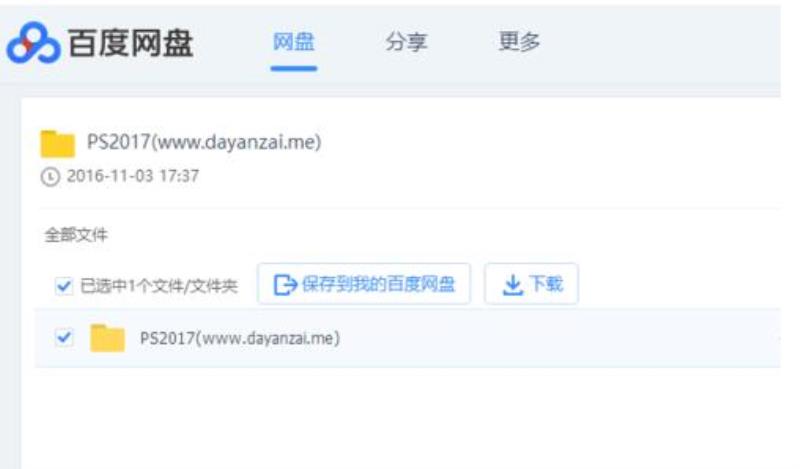Click the clock icon next to date

click(x=50, y=177)
